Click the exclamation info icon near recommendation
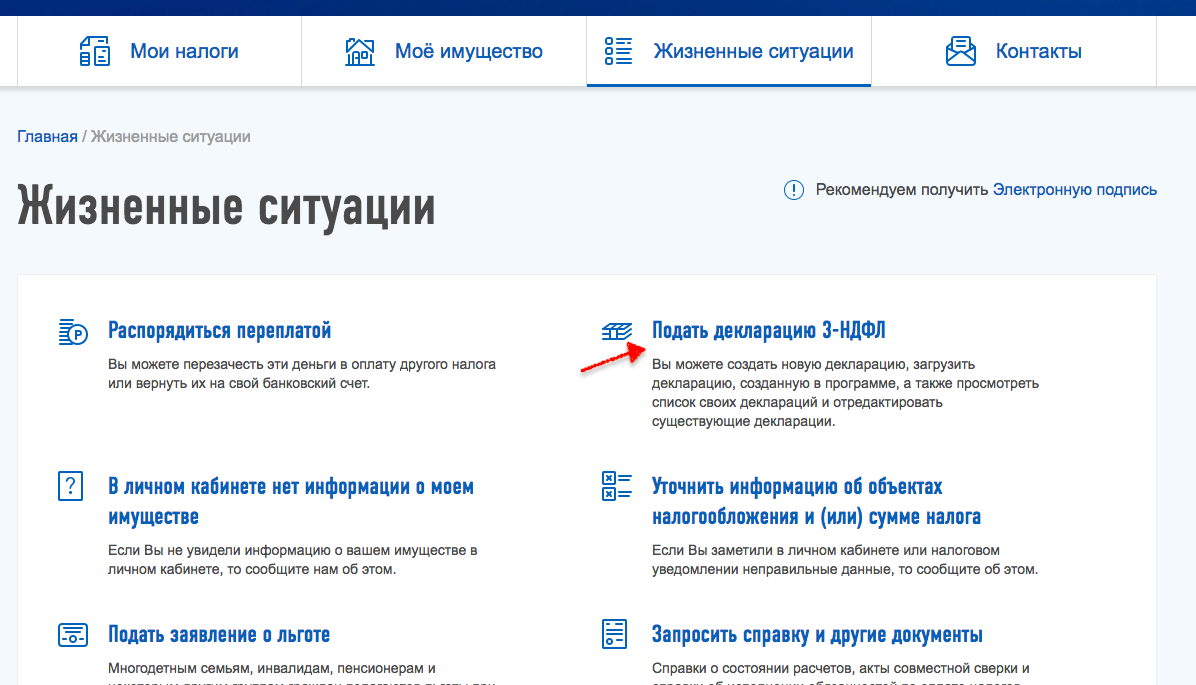 point(793,190)
